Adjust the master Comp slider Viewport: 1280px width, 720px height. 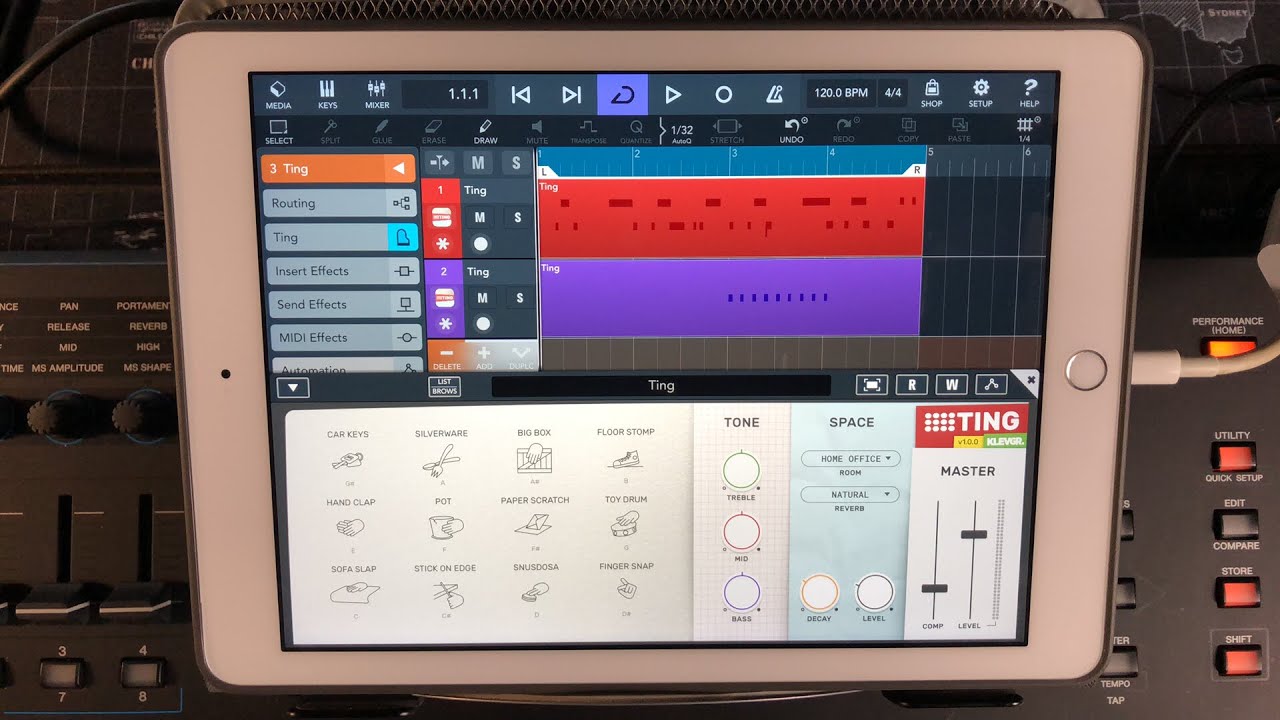(935, 588)
